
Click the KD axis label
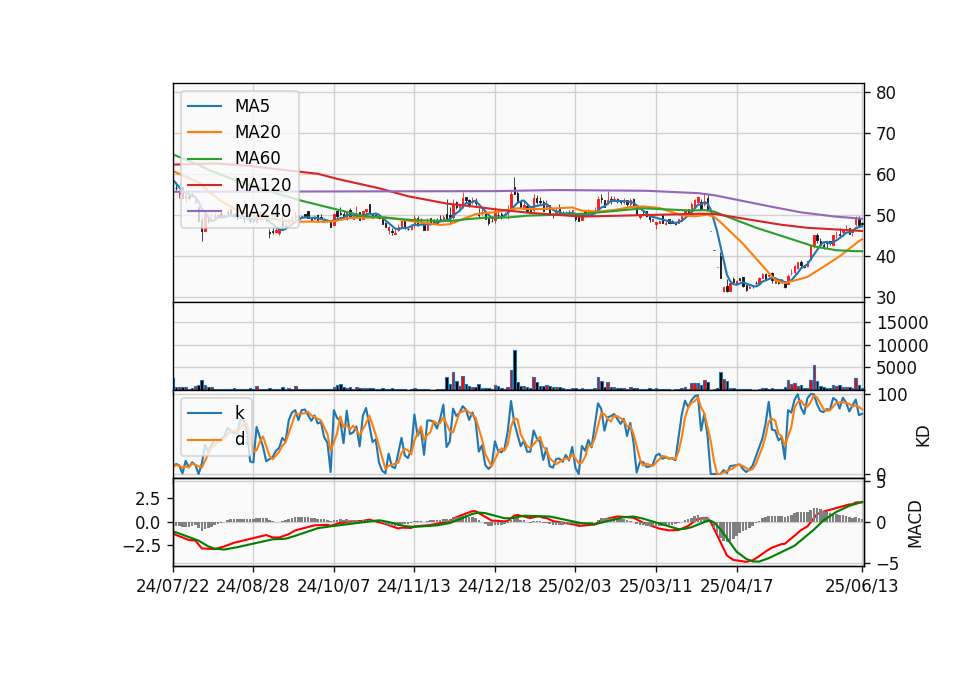click(x=923, y=437)
